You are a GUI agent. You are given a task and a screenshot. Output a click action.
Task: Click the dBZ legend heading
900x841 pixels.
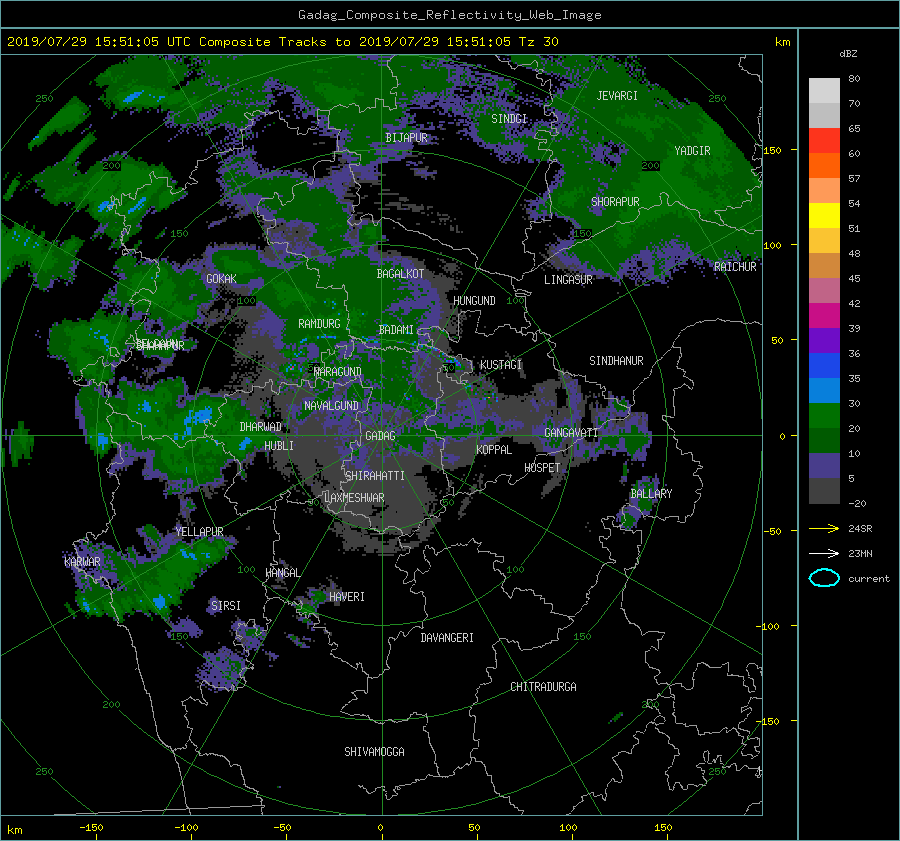pyautogui.click(x=848, y=54)
